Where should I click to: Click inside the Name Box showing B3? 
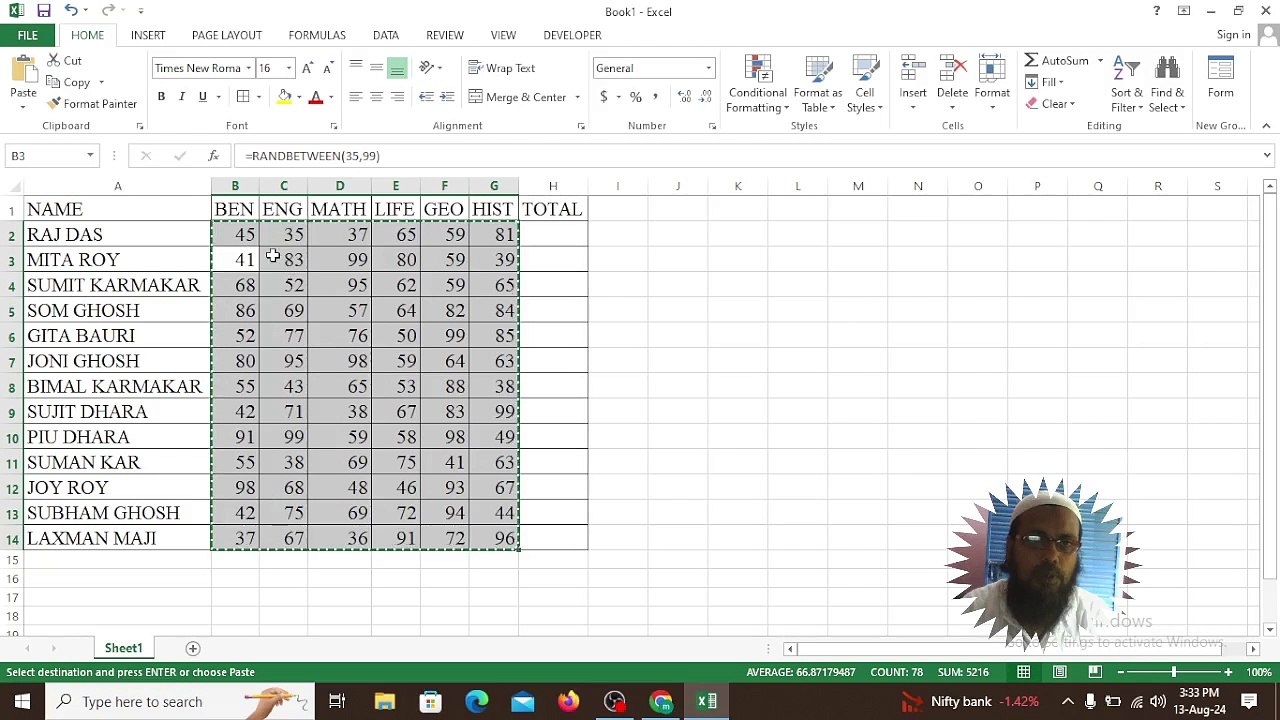[46, 156]
